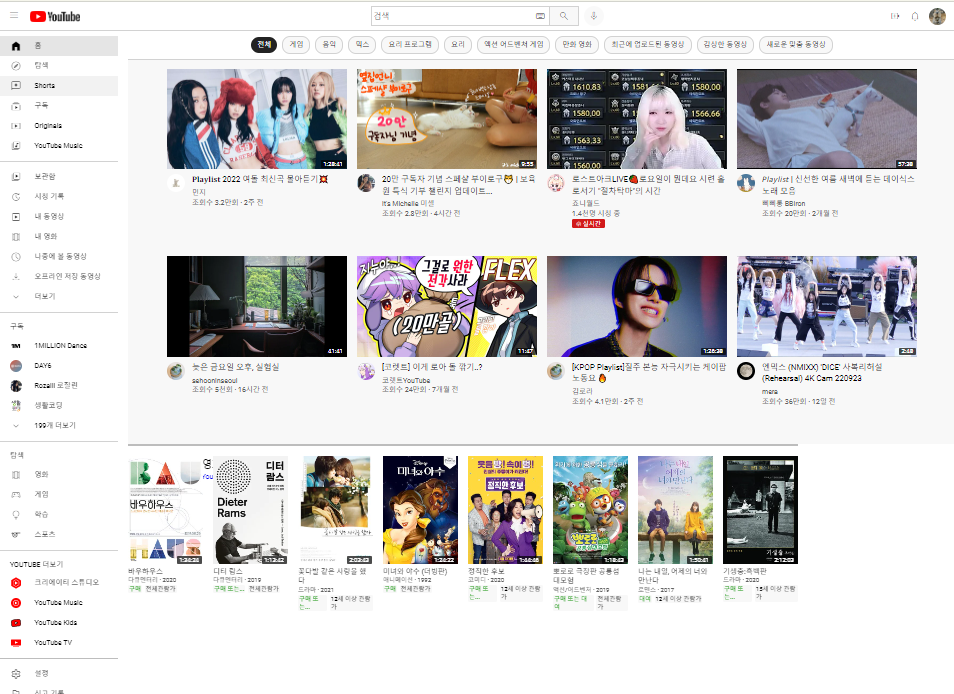This screenshot has height=694, width=954.
Task: Open Explore compass icon in sidebar
Action: pyautogui.click(x=16, y=66)
